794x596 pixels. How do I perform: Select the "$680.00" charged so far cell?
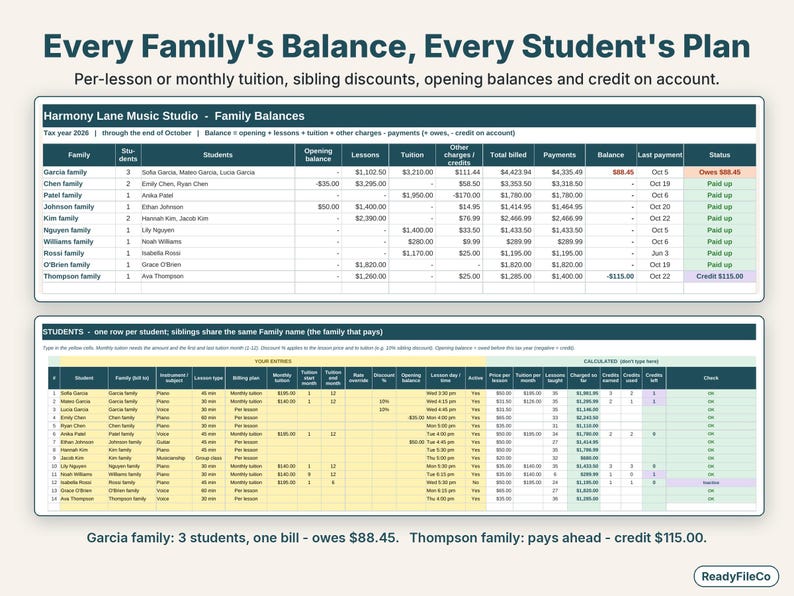583,458
